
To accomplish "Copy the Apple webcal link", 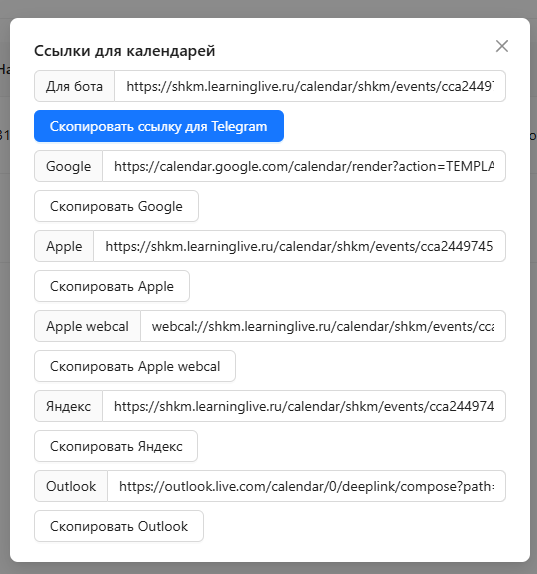I will click(x=135, y=366).
